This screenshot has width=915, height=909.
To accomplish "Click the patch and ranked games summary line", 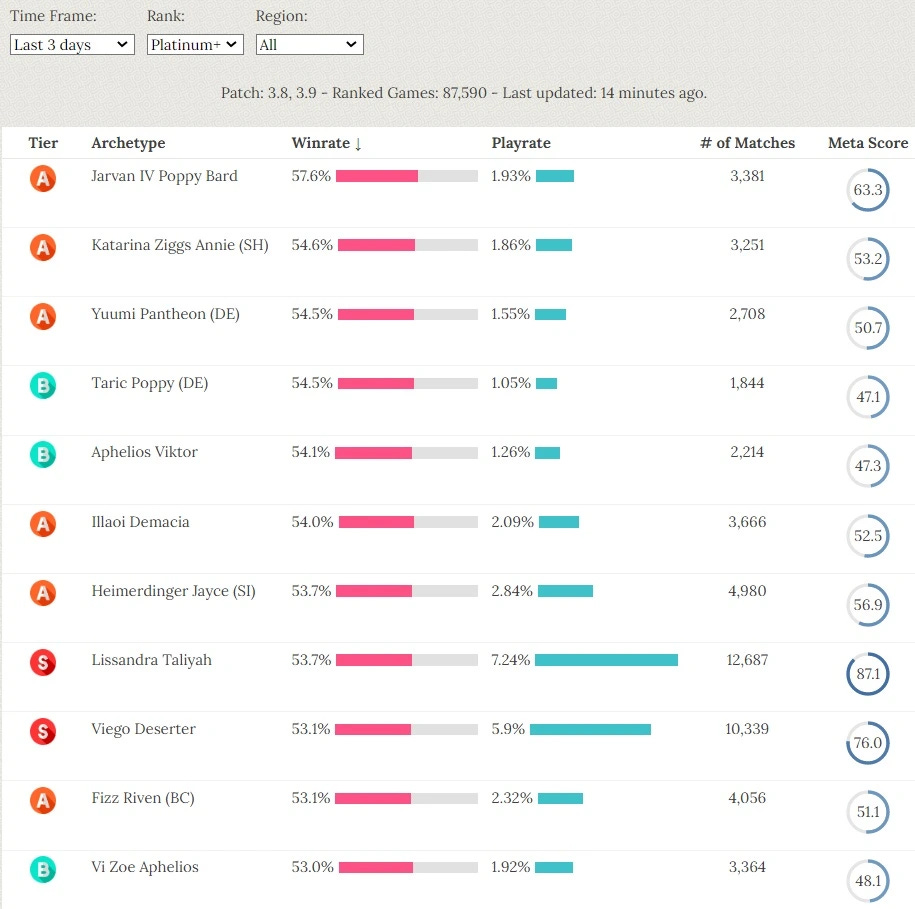I will pos(464,93).
